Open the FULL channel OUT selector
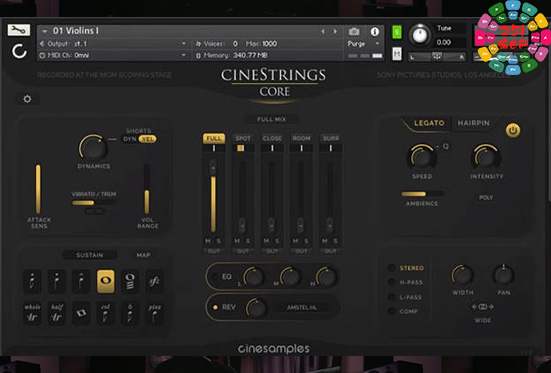This screenshot has width=551, height=373. 213,251
